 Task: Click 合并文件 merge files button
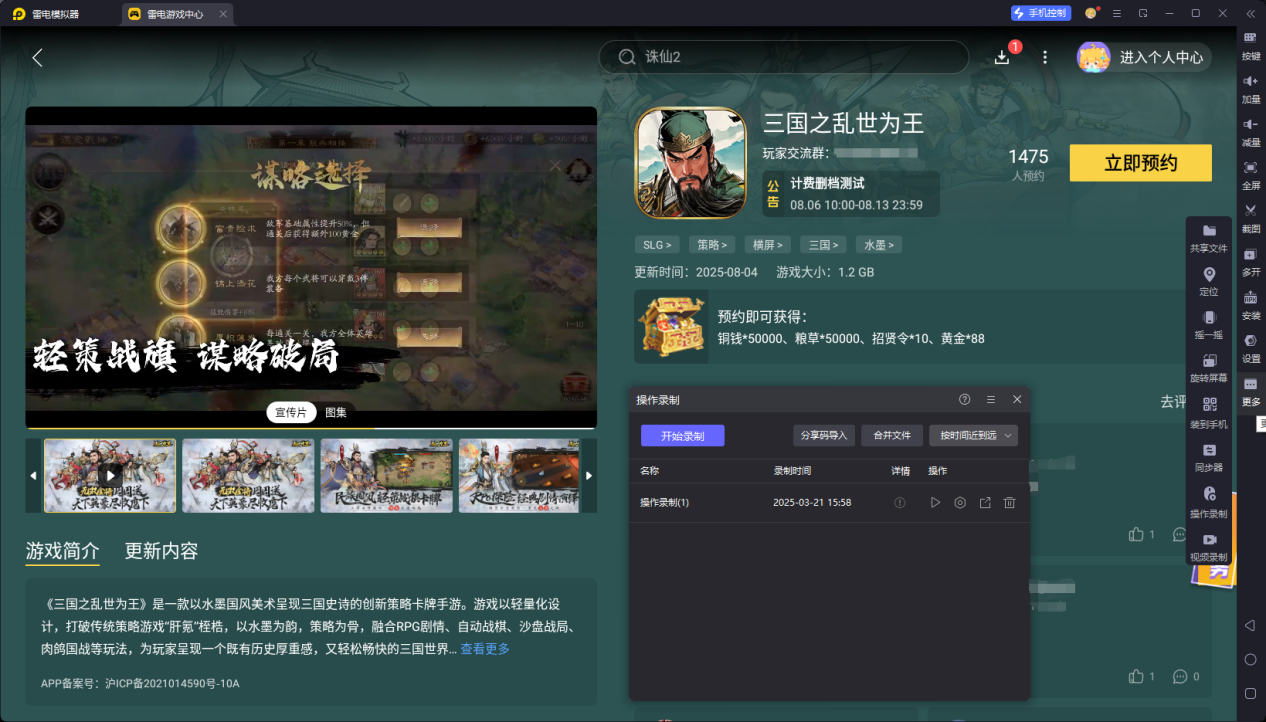pos(892,435)
